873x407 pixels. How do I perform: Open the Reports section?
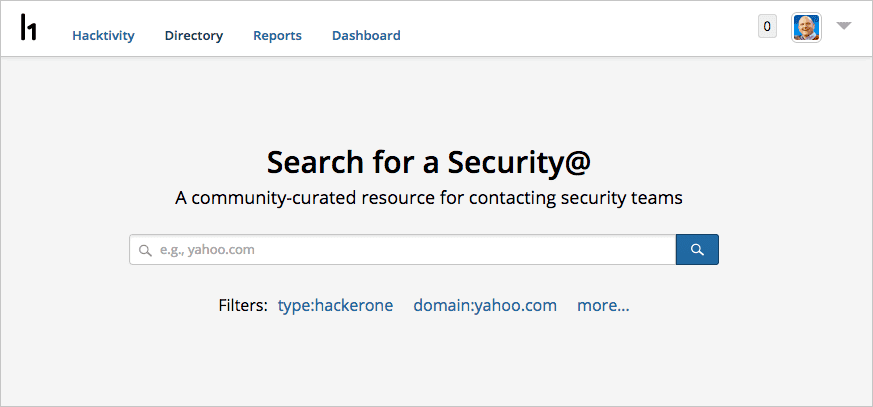[277, 36]
